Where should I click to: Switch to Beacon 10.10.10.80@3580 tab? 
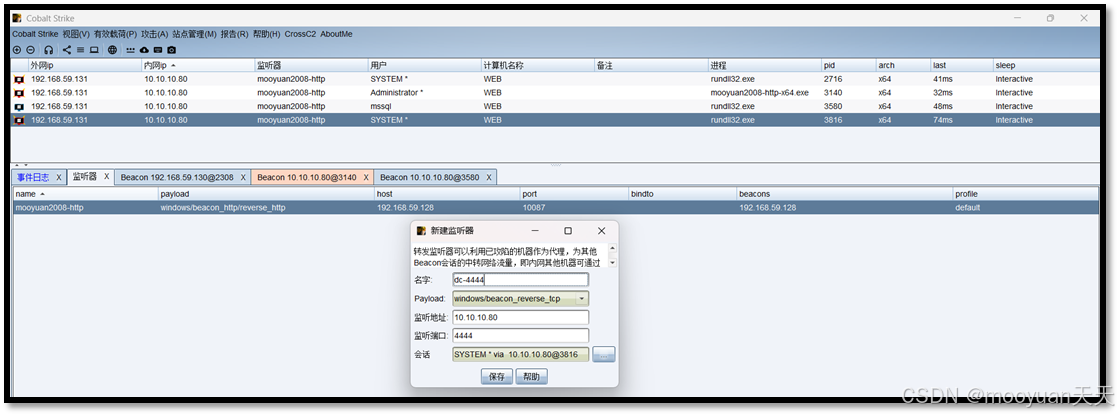tap(430, 177)
